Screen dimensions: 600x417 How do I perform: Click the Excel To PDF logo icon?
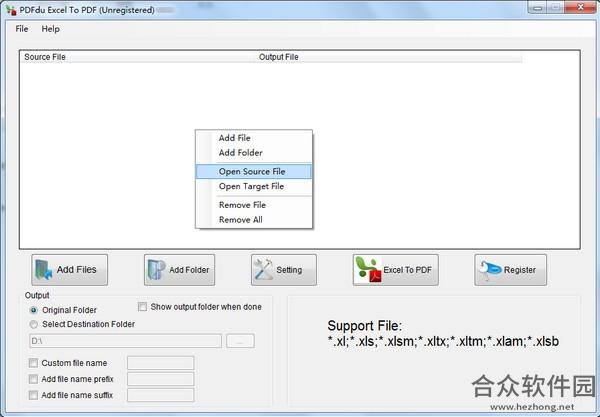click(x=368, y=269)
